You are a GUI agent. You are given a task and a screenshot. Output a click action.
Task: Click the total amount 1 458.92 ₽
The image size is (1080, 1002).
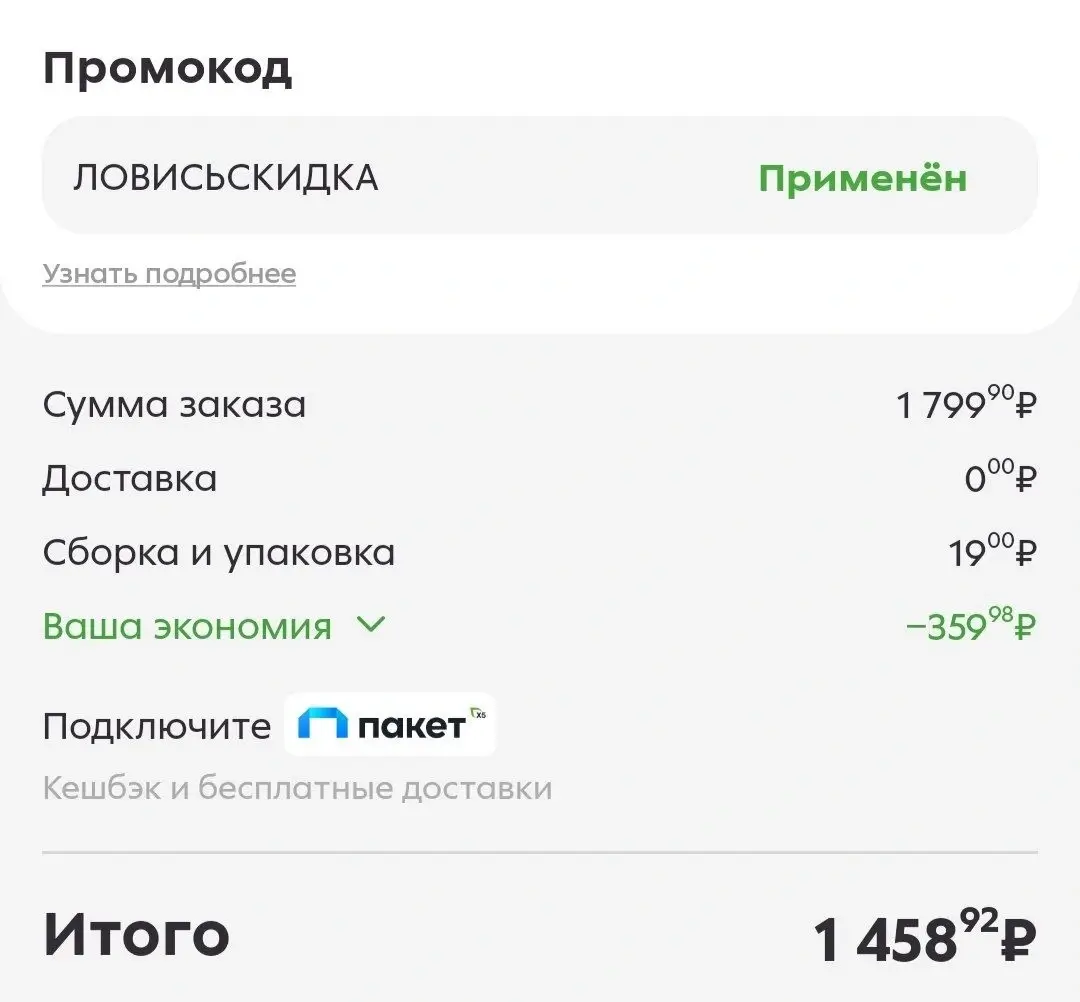(x=924, y=940)
